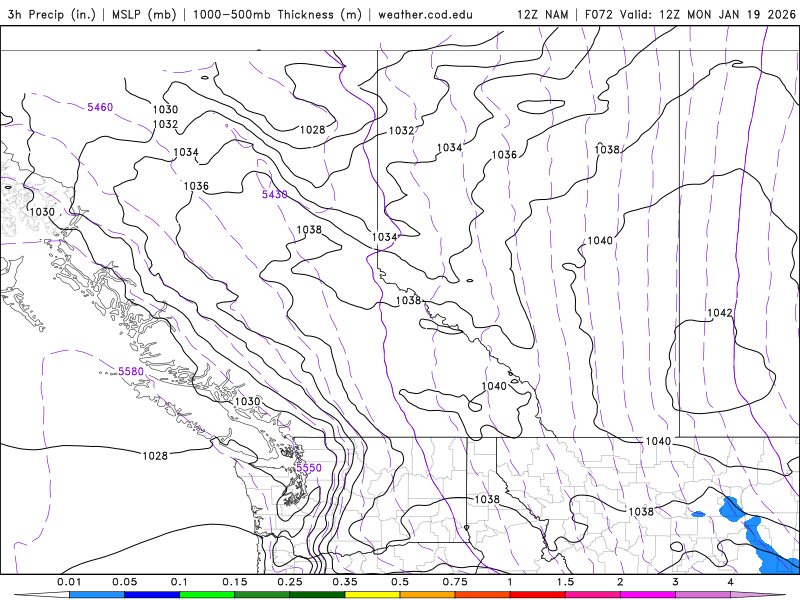The width and height of the screenshot is (800, 600).
Task: Pick the yellow 0.35–0.5 legend swatch
Action: 372,595
